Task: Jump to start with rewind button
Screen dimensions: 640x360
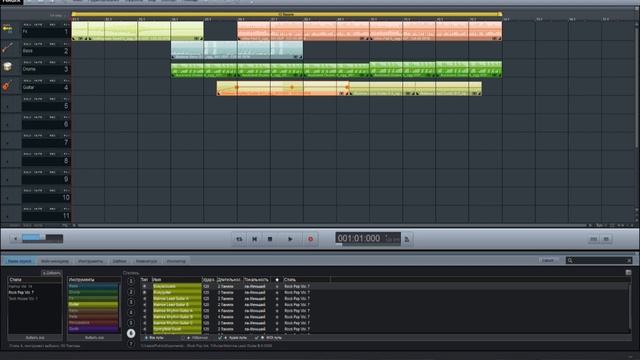Action: 254,239
